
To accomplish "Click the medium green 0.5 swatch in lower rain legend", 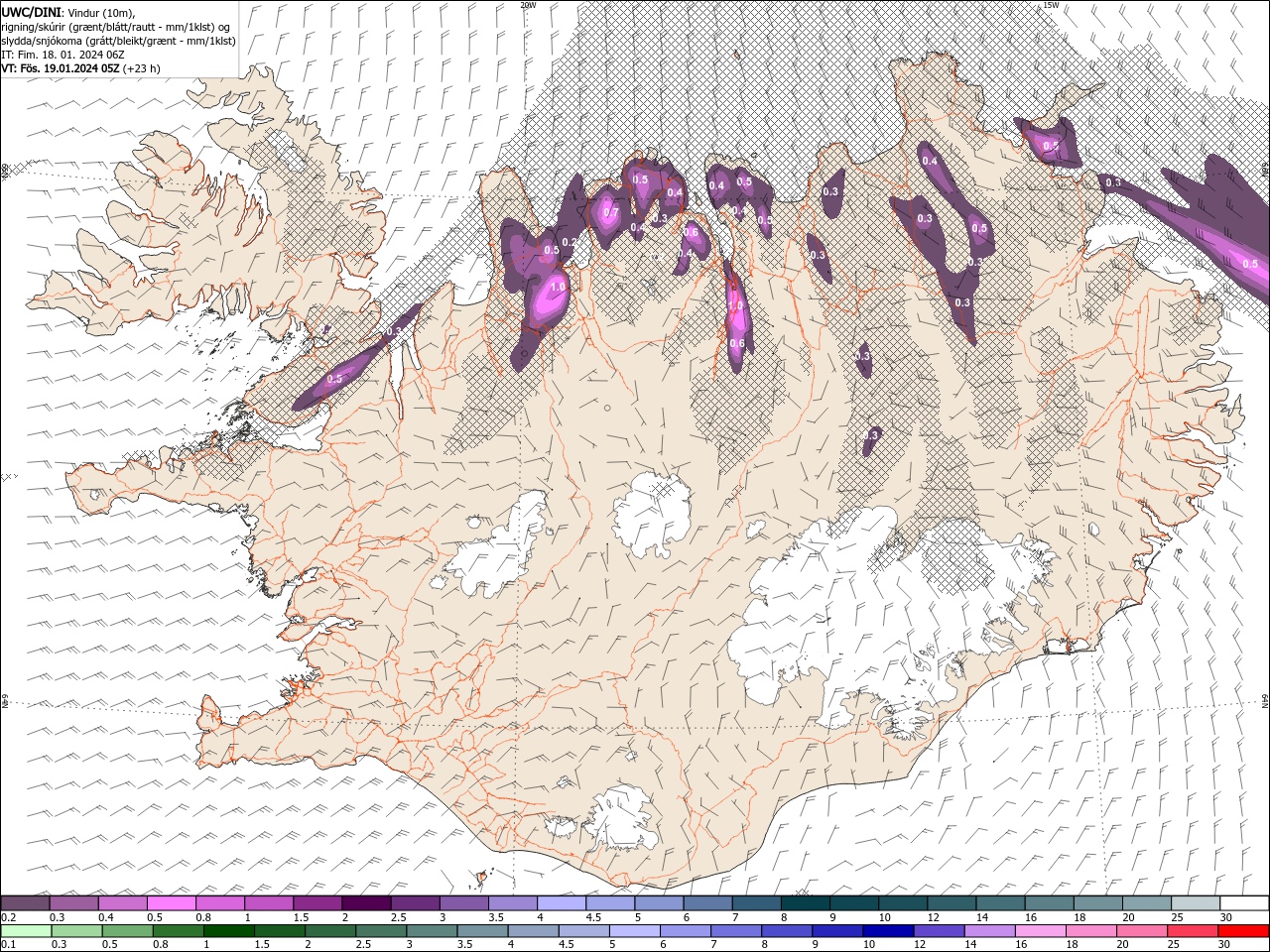I will pyautogui.click(x=127, y=931).
